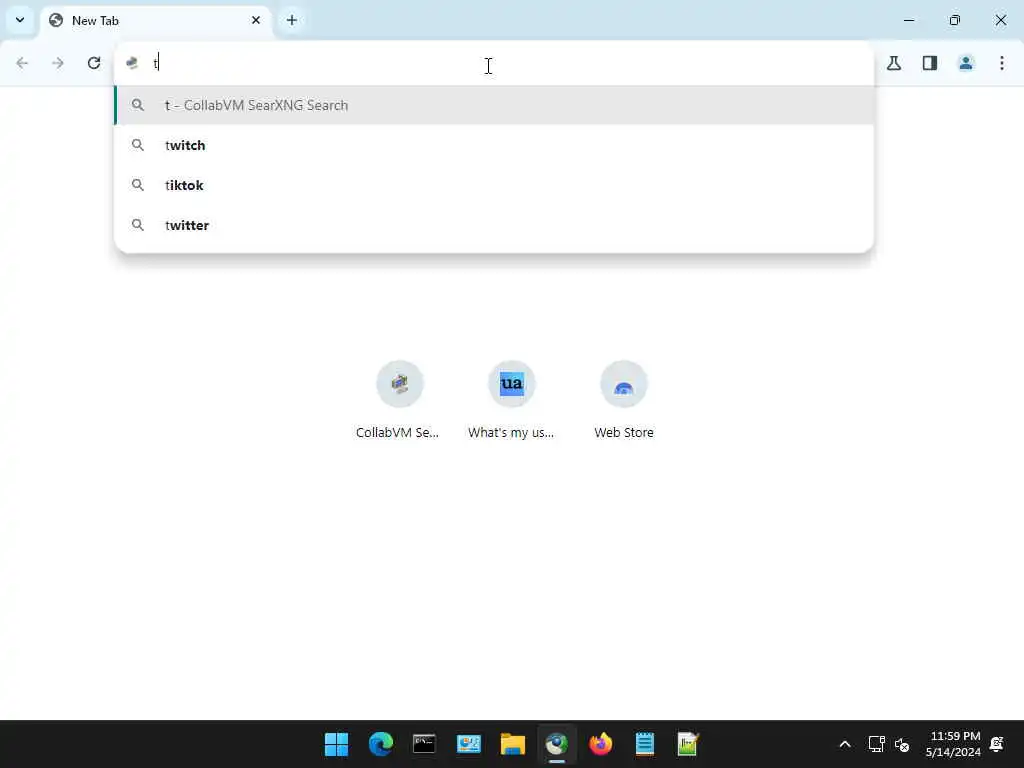
Task: Go back with the back arrow
Action: (x=22, y=63)
